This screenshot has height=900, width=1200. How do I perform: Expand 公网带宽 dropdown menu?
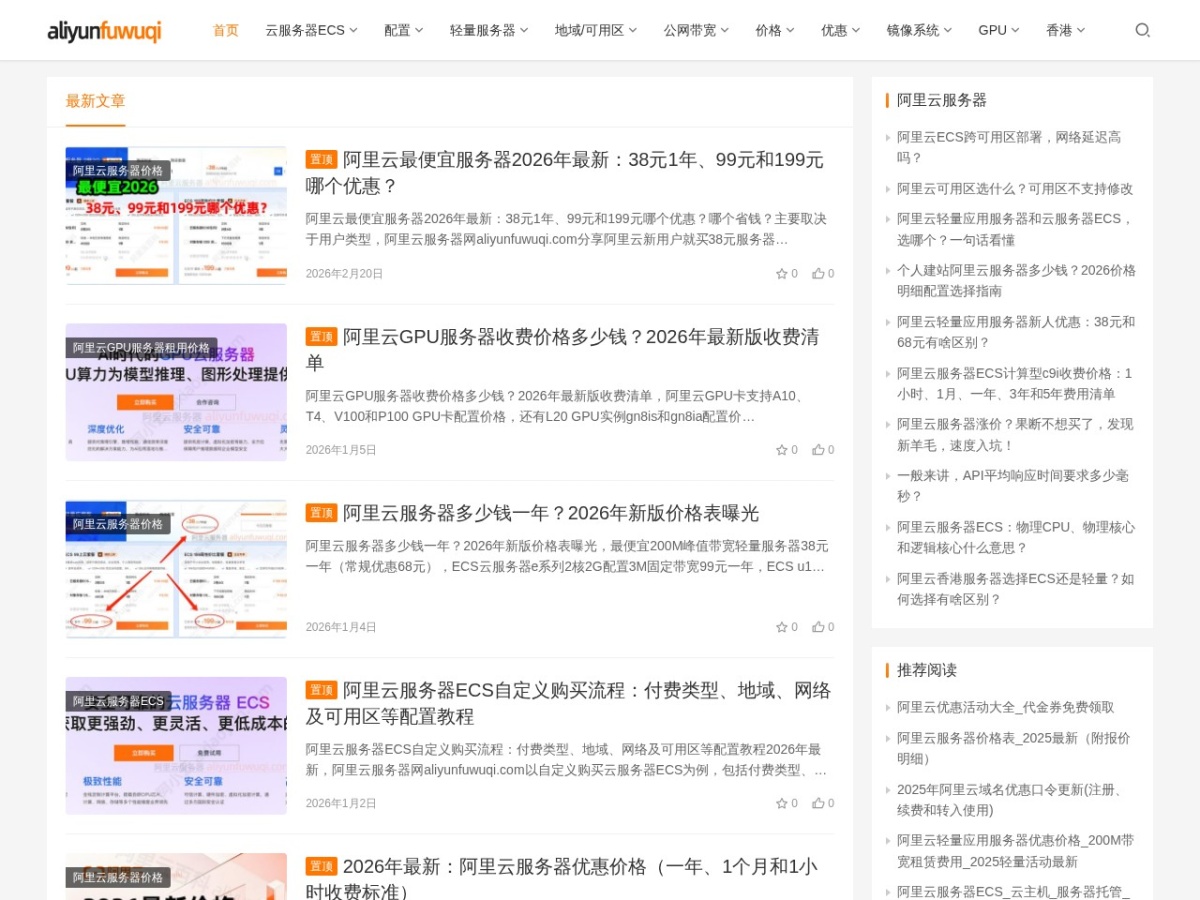pos(696,30)
